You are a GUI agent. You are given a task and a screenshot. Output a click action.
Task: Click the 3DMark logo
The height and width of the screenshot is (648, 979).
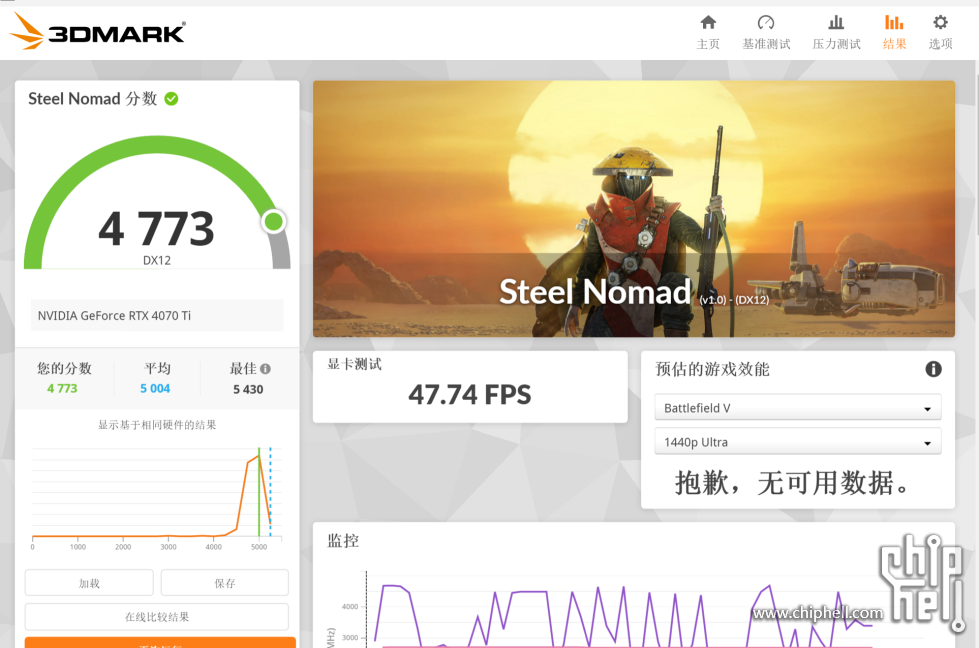(x=98, y=31)
